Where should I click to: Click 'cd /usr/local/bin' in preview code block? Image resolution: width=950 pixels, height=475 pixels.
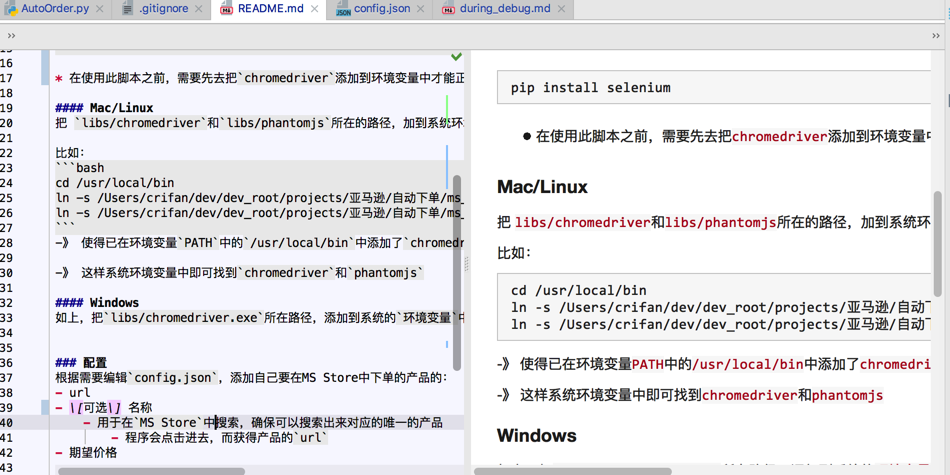579,290
